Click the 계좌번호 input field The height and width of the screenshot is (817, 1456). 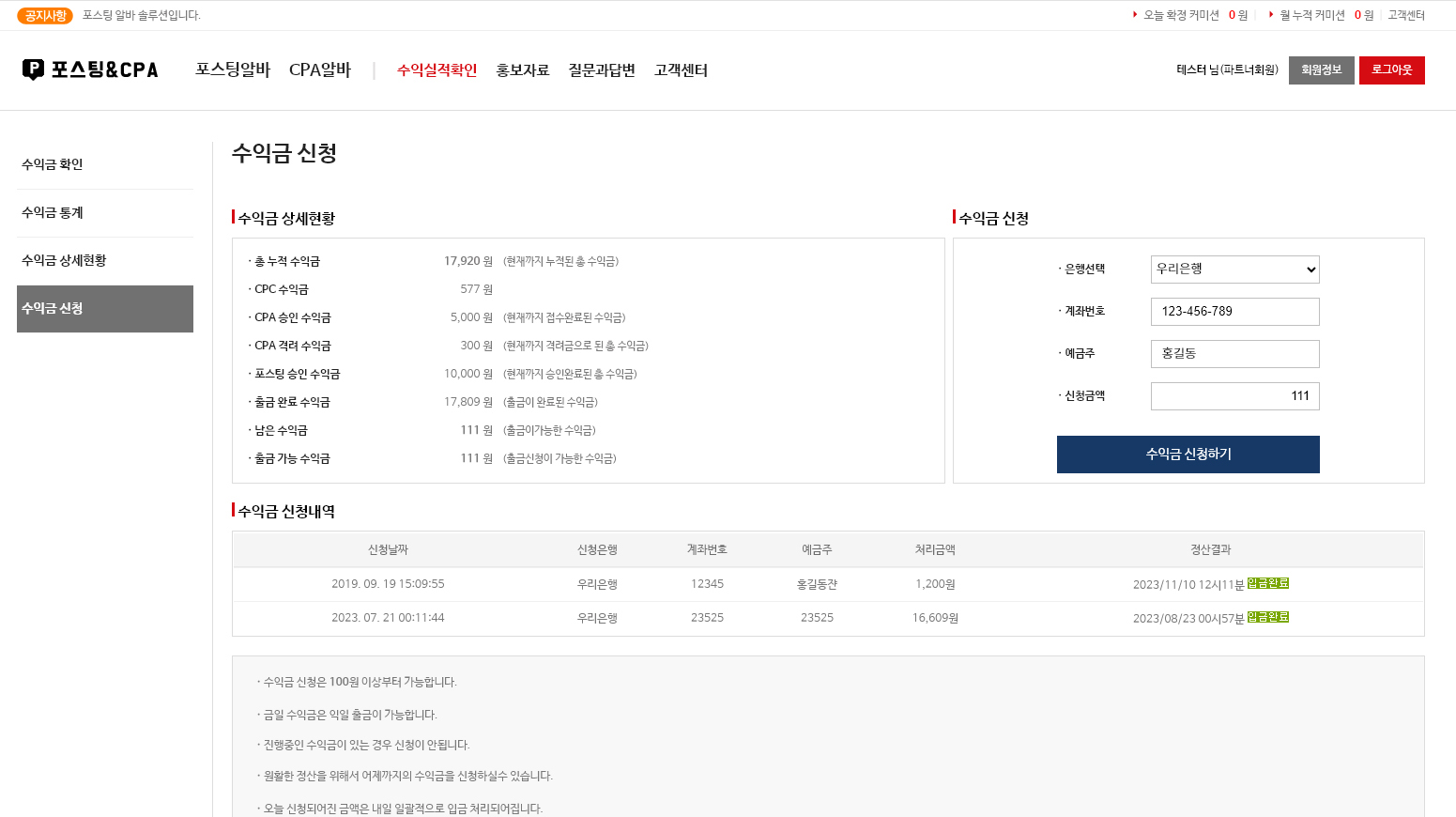click(1234, 312)
